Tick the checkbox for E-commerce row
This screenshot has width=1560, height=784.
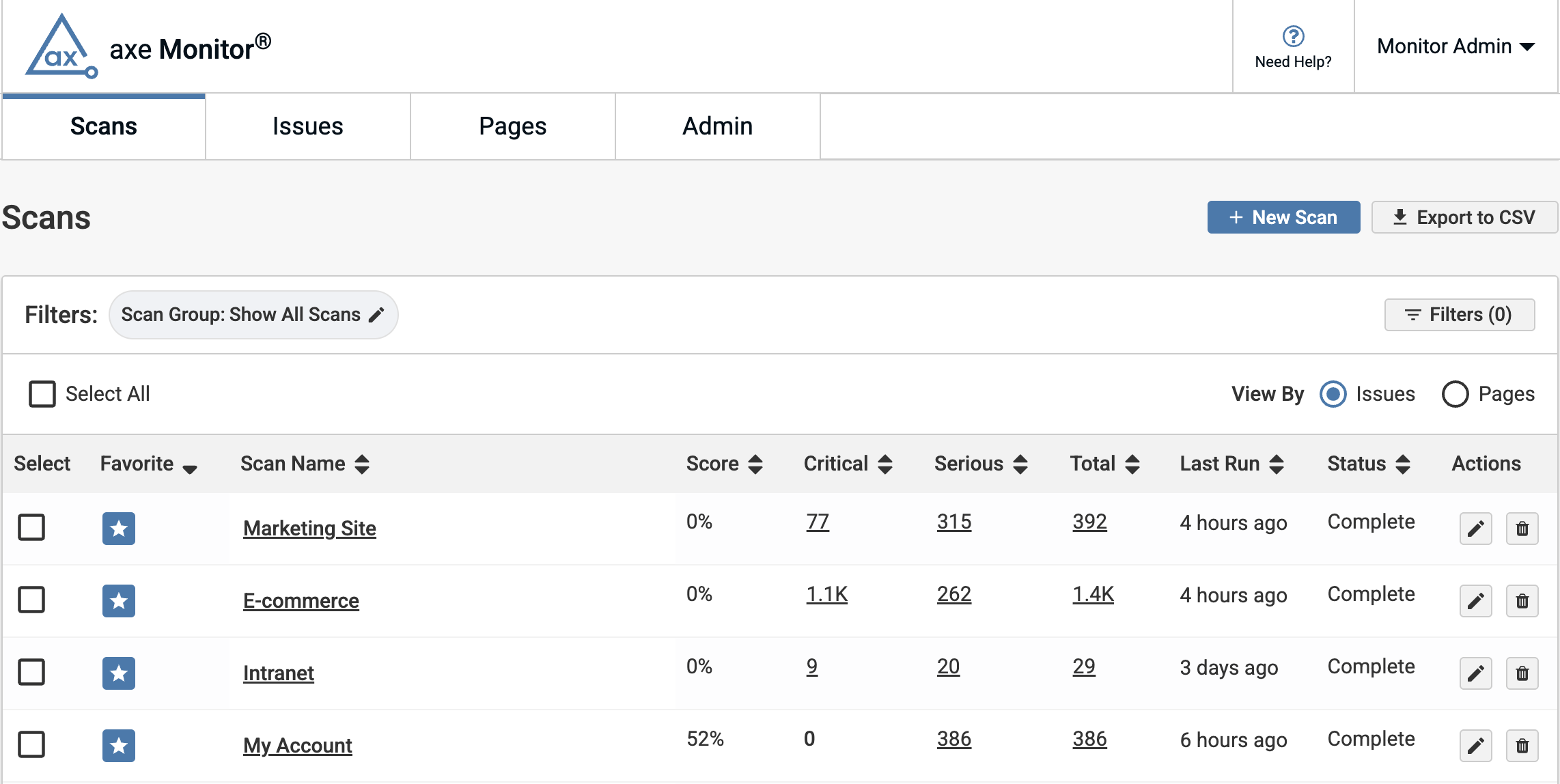coord(31,600)
